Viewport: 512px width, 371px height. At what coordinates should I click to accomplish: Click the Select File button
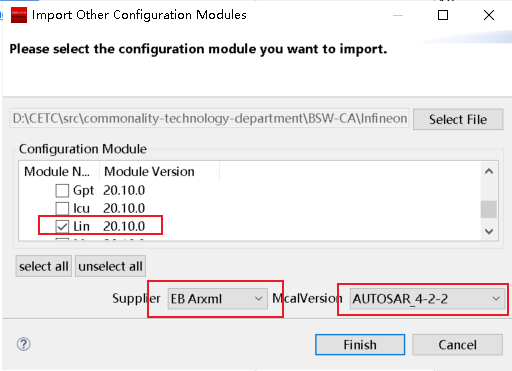click(458, 119)
